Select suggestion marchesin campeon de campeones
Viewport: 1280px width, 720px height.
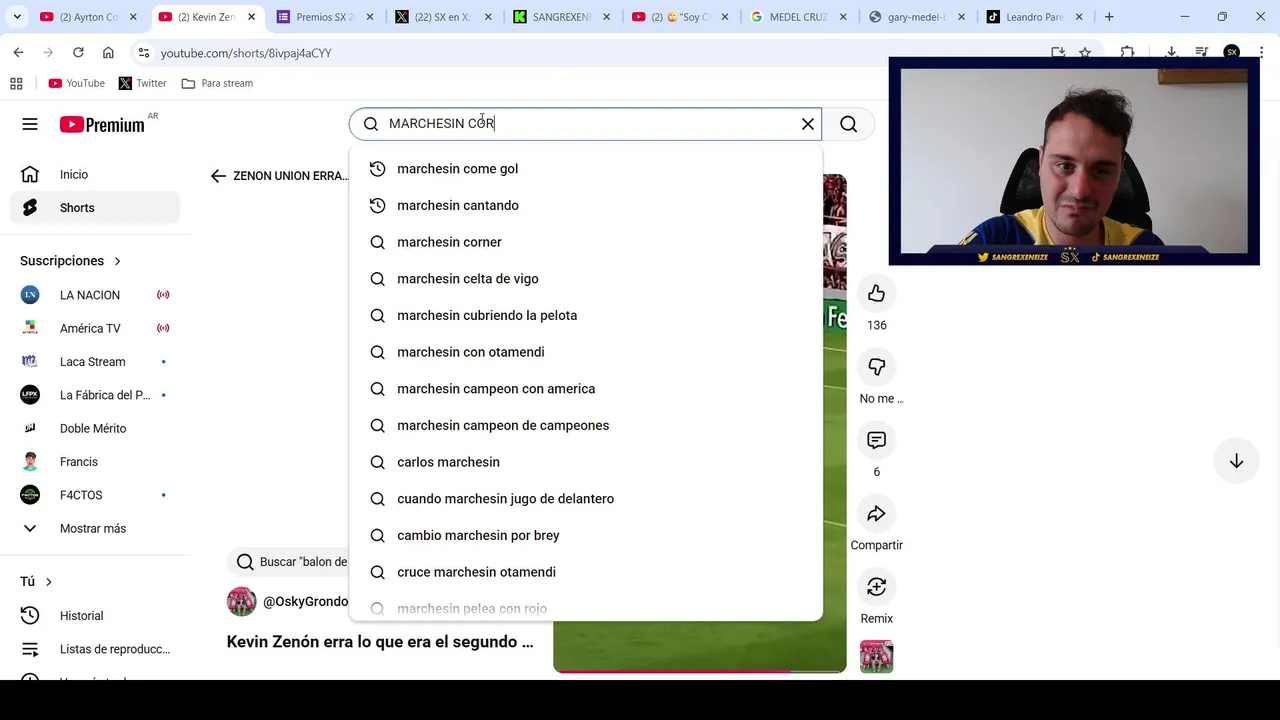[586, 425]
